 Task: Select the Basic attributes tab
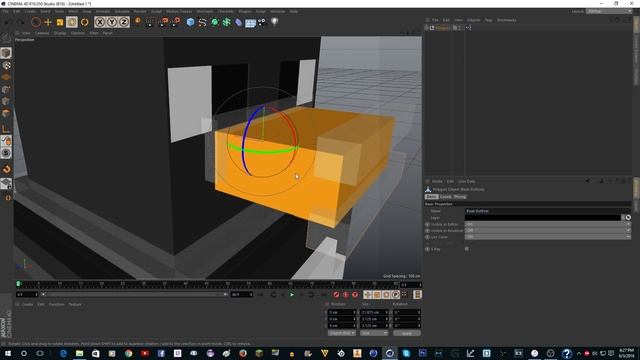click(431, 197)
